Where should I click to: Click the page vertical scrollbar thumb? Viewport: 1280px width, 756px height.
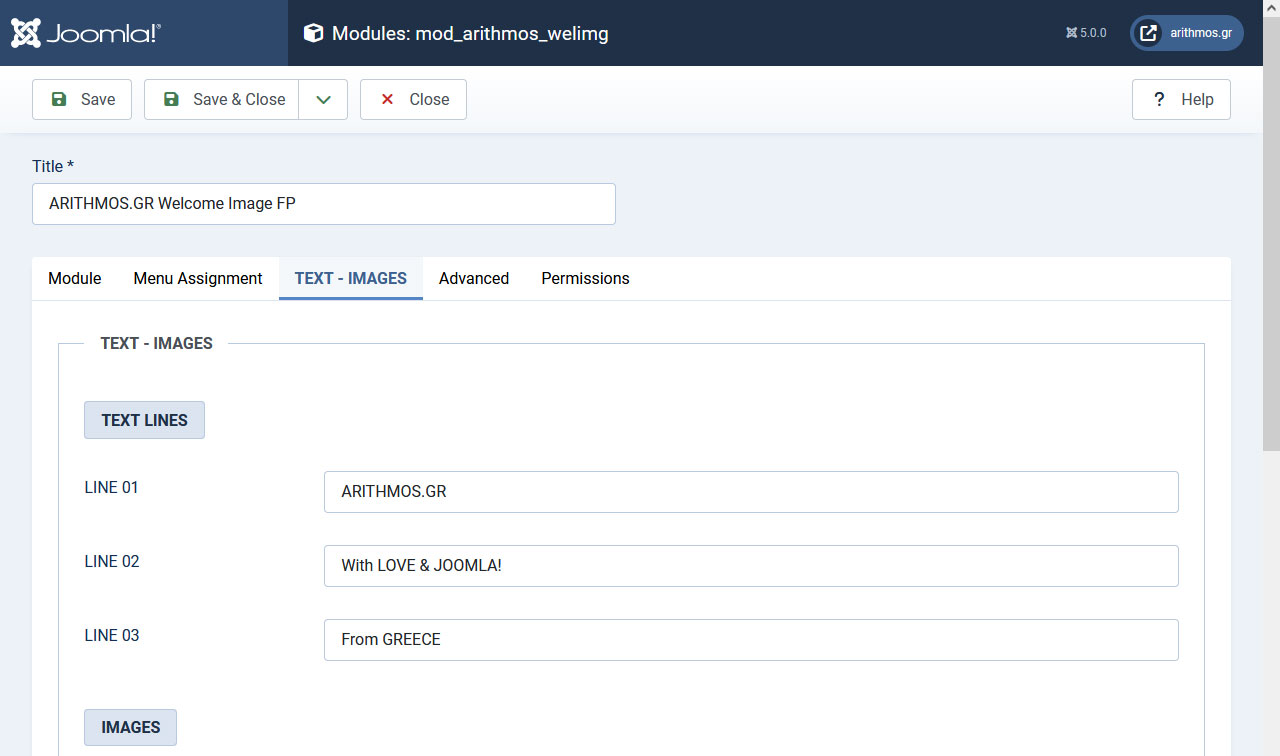pos(1271,233)
